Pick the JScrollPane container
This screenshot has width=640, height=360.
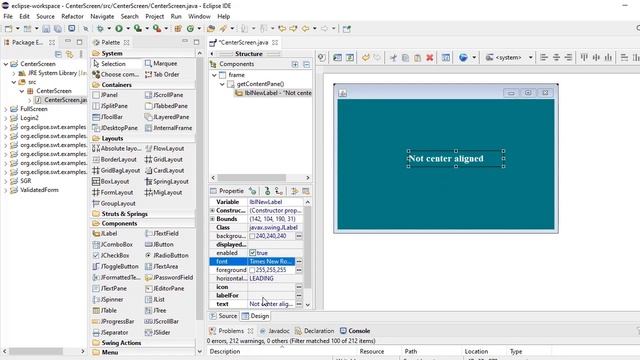coord(164,95)
